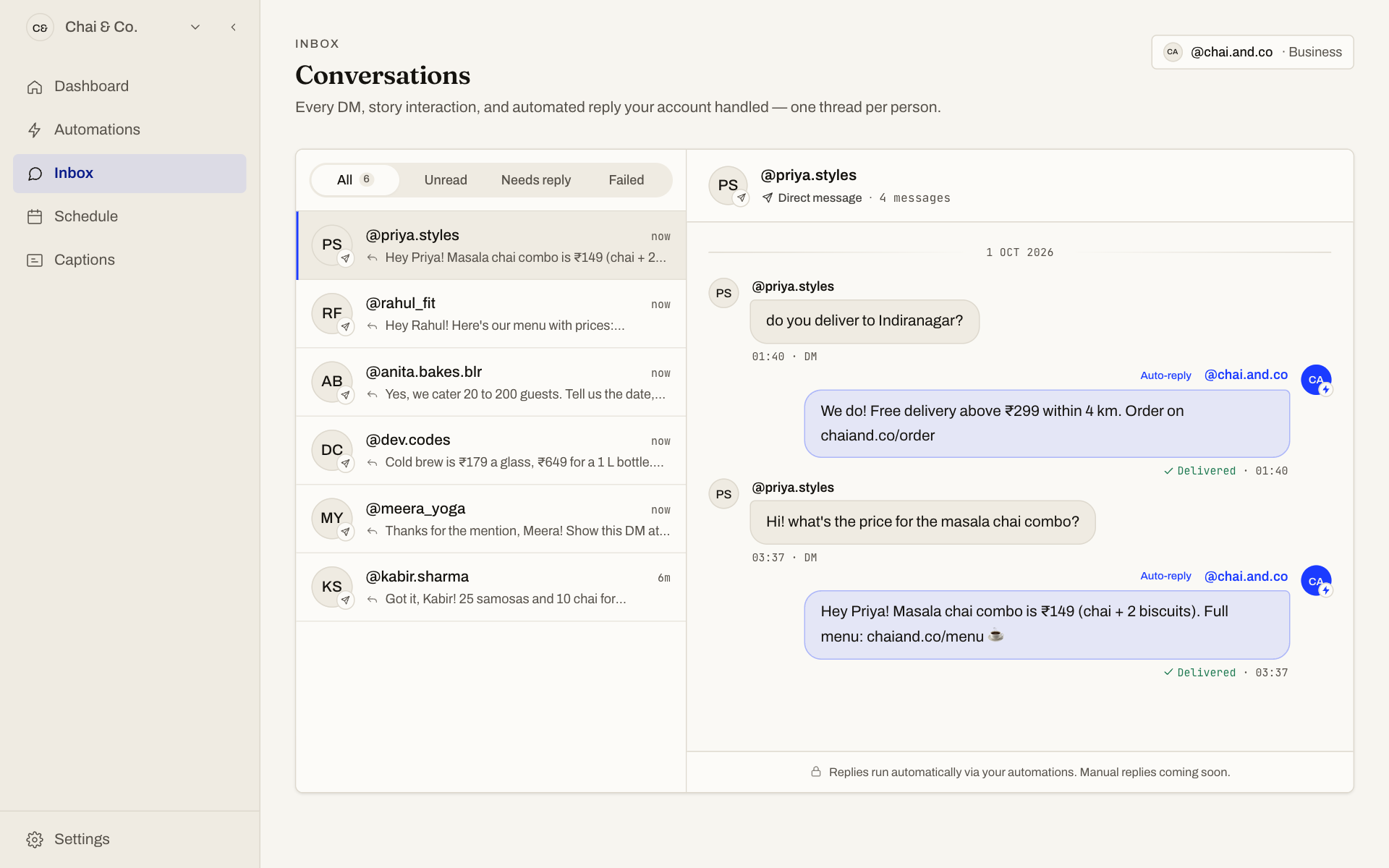Open the @rahul_fit conversation
1389x868 pixels.
tap(491, 314)
